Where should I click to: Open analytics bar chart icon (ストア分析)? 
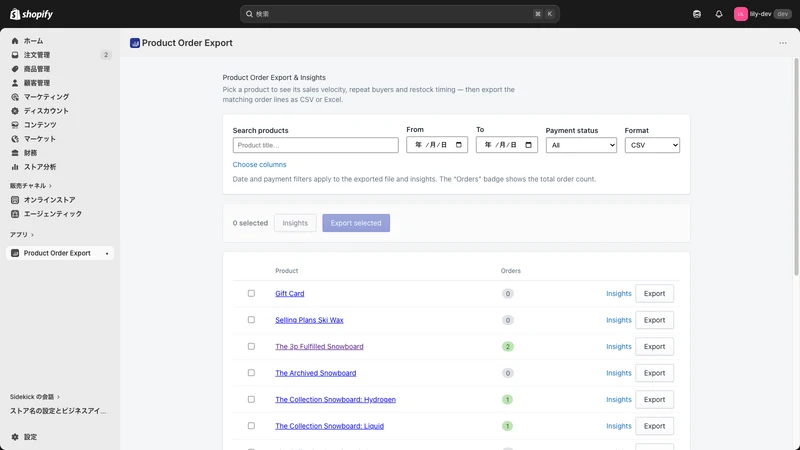pos(15,167)
